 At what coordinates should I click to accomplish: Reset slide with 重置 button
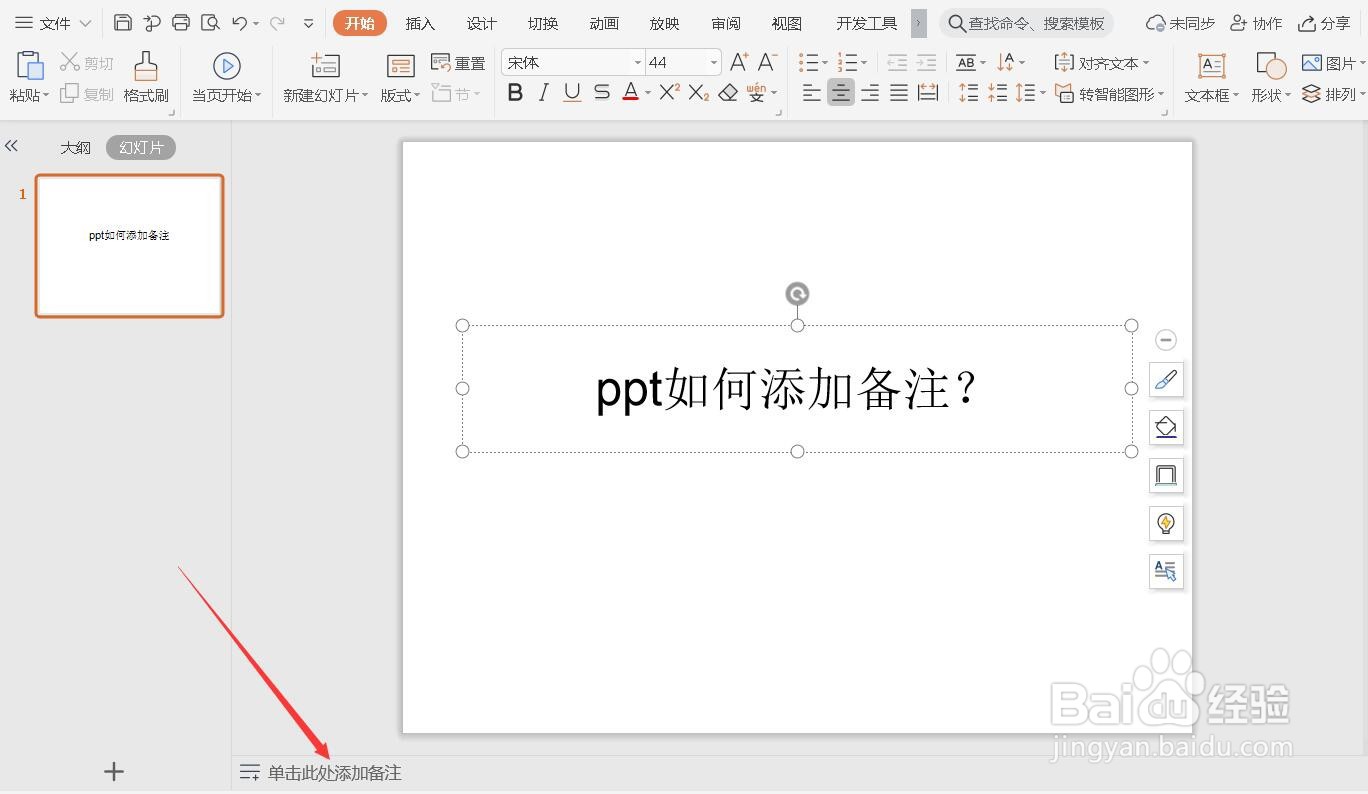tap(458, 63)
